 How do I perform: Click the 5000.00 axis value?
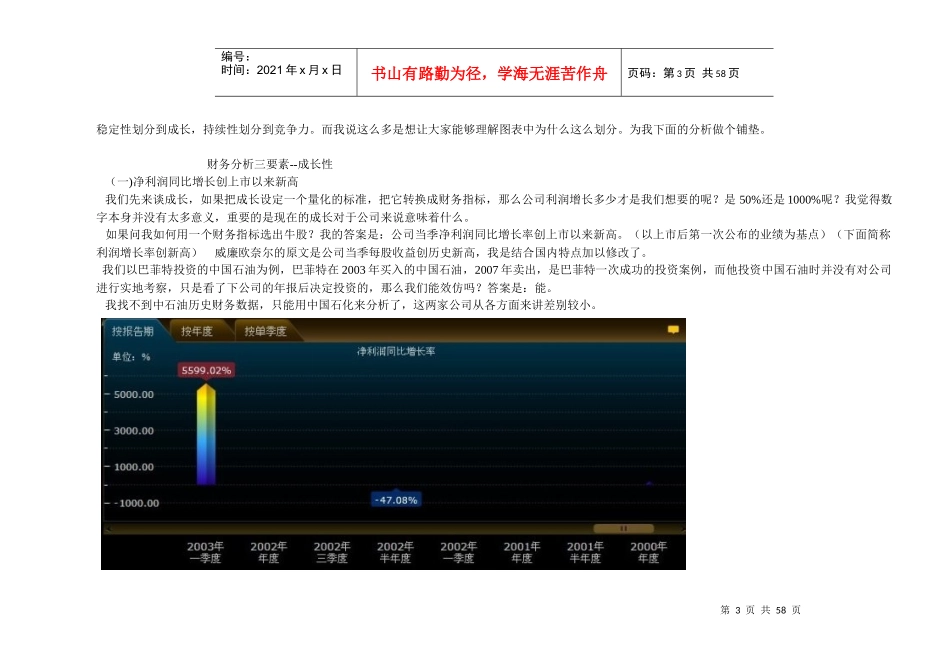tap(134, 394)
